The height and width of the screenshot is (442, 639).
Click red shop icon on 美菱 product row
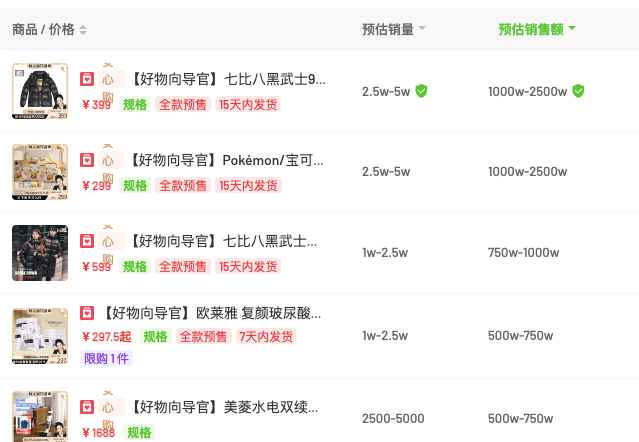[88, 407]
